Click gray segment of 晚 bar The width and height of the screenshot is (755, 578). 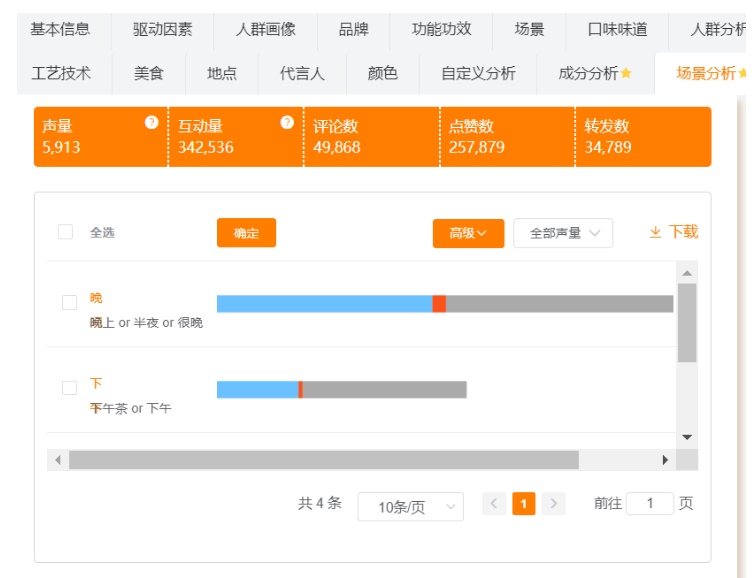(560, 304)
